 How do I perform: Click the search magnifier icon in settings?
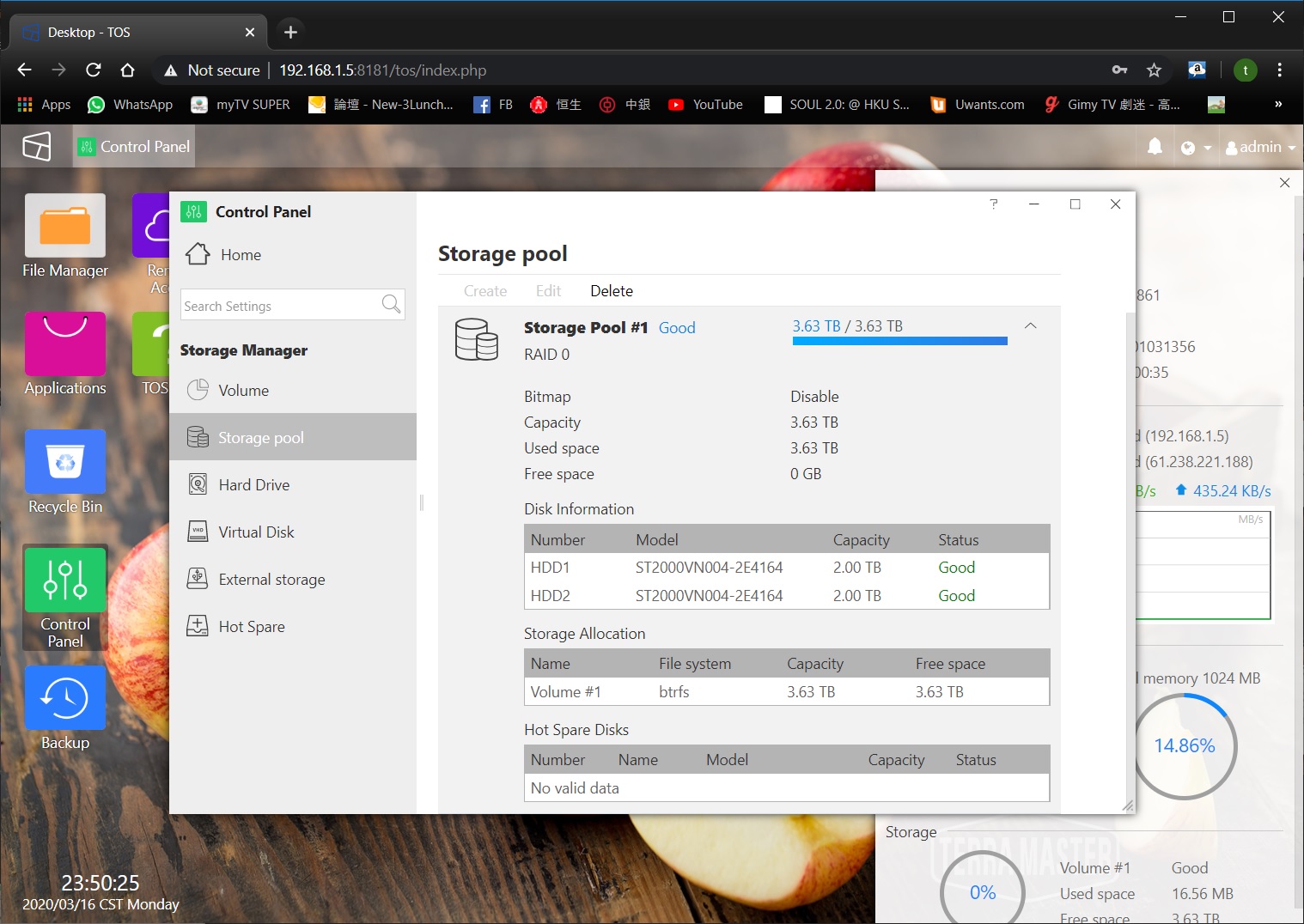[x=391, y=305]
